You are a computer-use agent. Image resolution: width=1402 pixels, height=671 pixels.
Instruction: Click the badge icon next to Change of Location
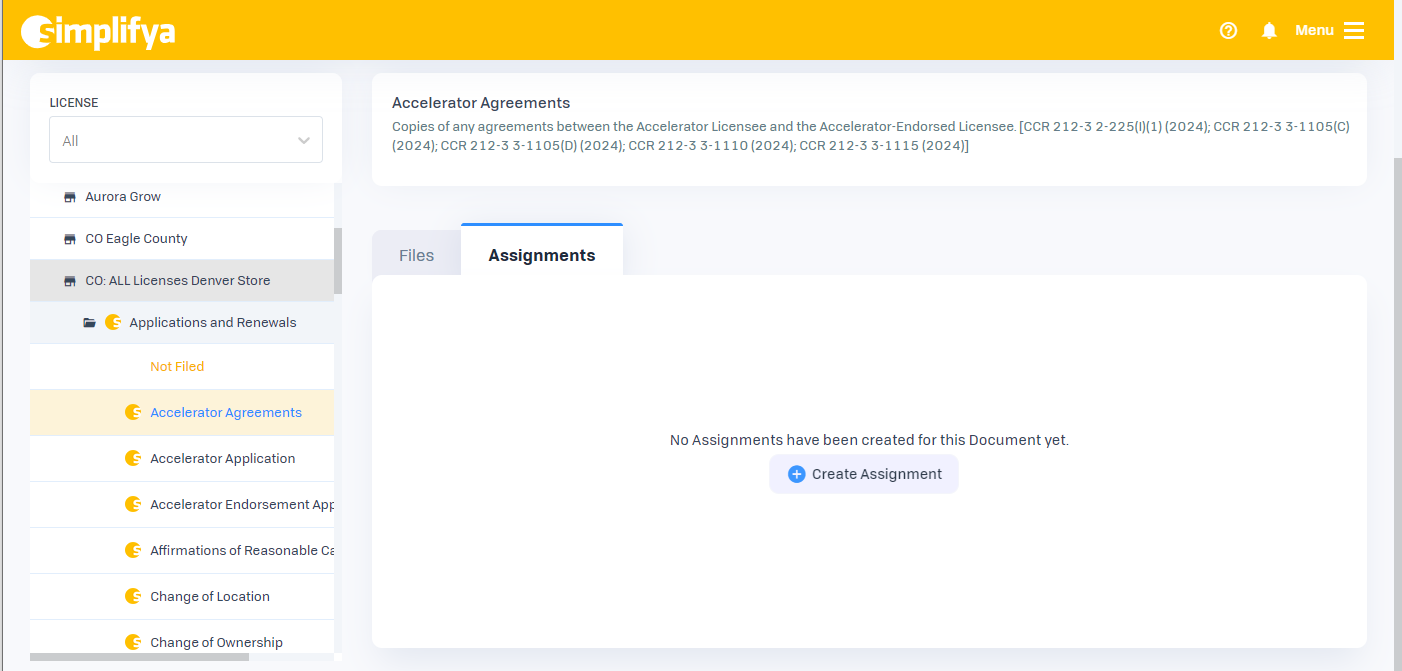(x=133, y=596)
